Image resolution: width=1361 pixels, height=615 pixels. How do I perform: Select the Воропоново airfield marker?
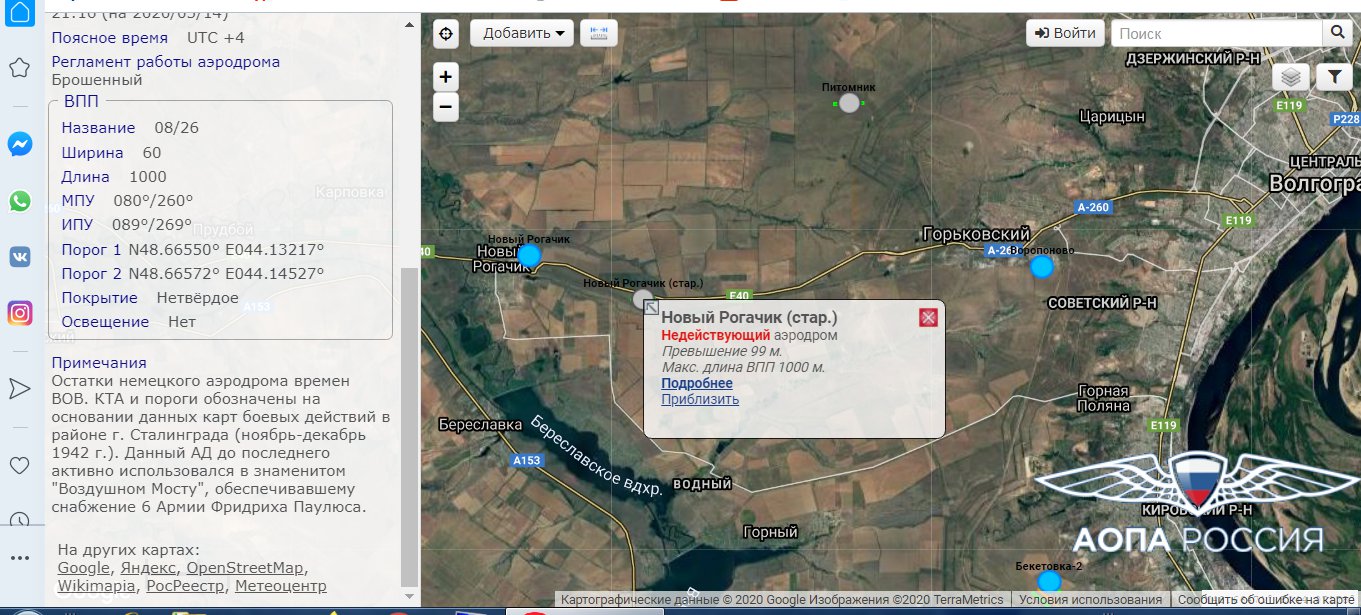1042,266
